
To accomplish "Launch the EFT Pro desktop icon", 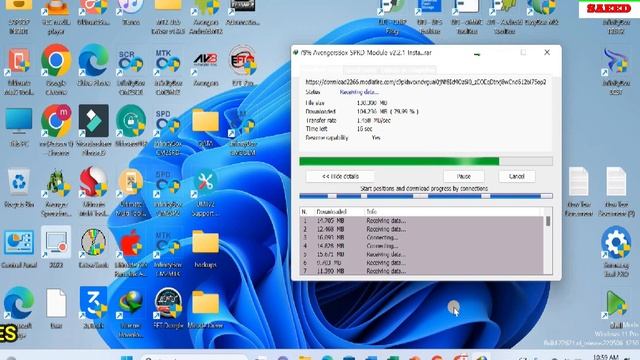I will [242, 61].
